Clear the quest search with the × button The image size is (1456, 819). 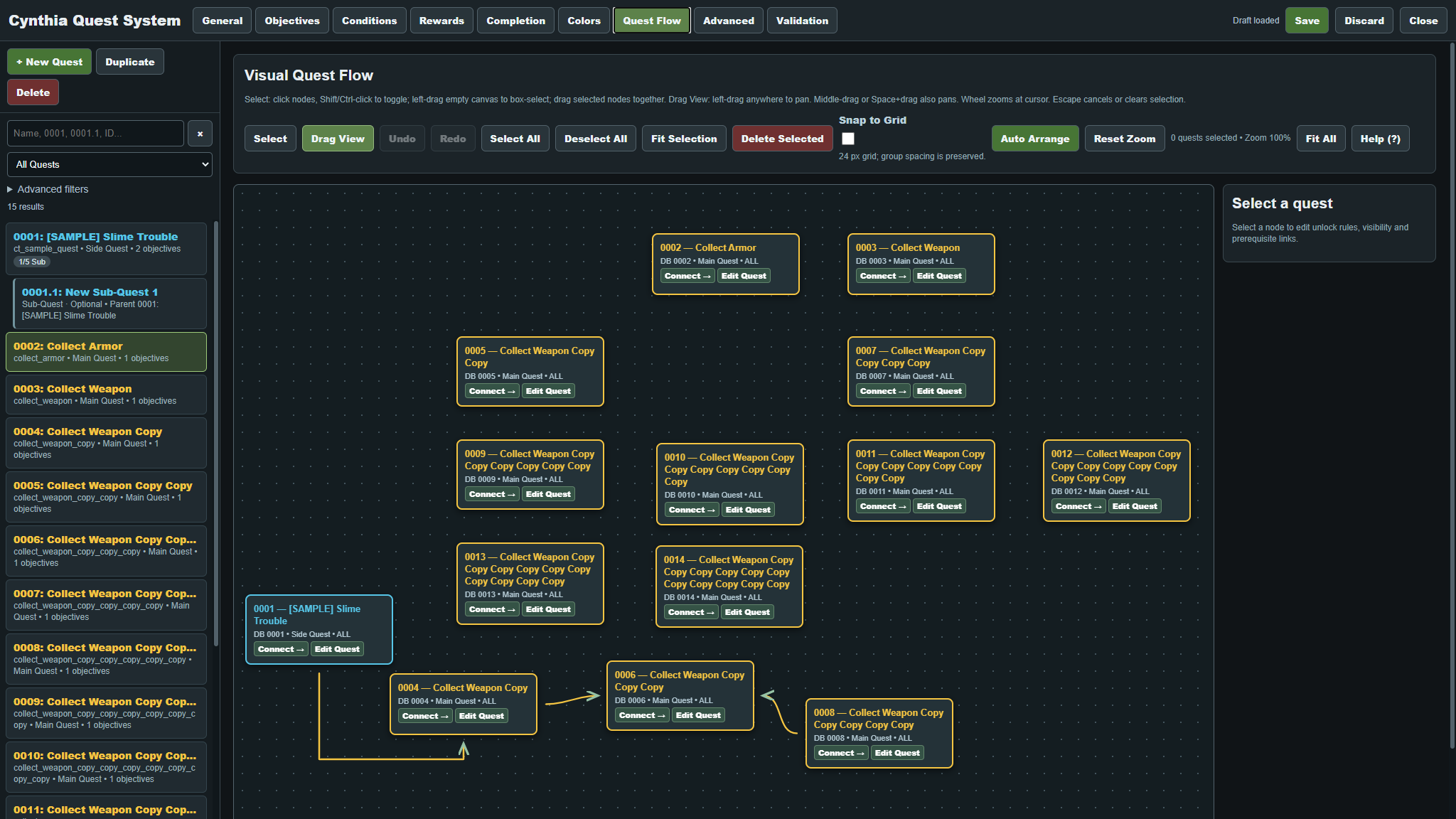(x=200, y=134)
